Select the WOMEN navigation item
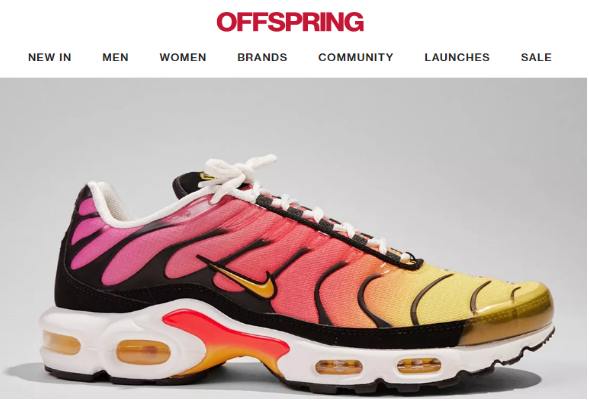 (x=183, y=57)
